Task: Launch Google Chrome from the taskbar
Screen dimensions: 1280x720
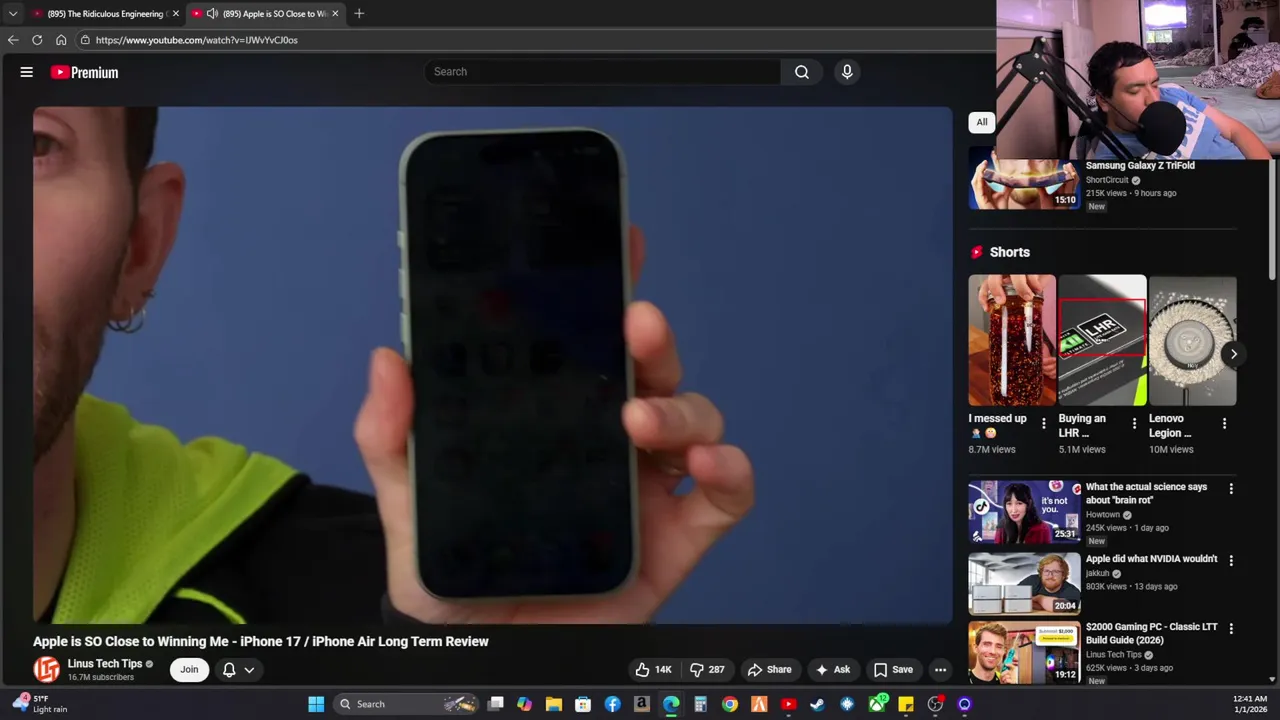Action: coord(730,704)
